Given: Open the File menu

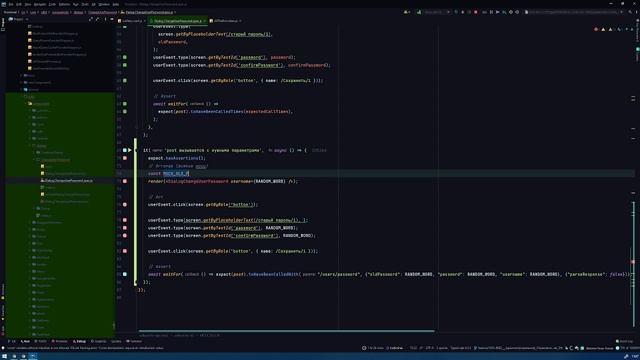Looking at the screenshot, I should click(x=11, y=4).
